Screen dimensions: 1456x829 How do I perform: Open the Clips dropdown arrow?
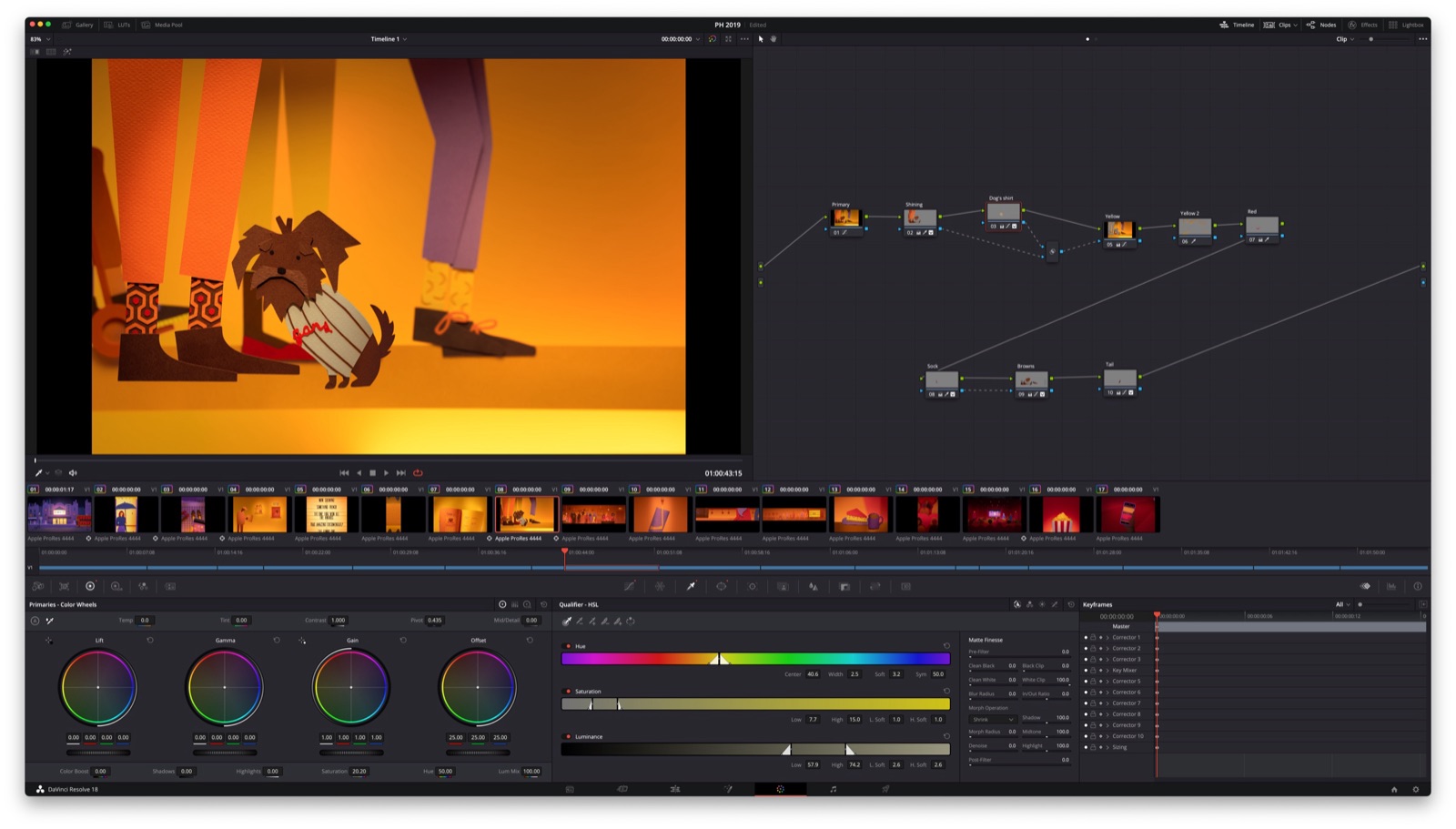(1295, 25)
